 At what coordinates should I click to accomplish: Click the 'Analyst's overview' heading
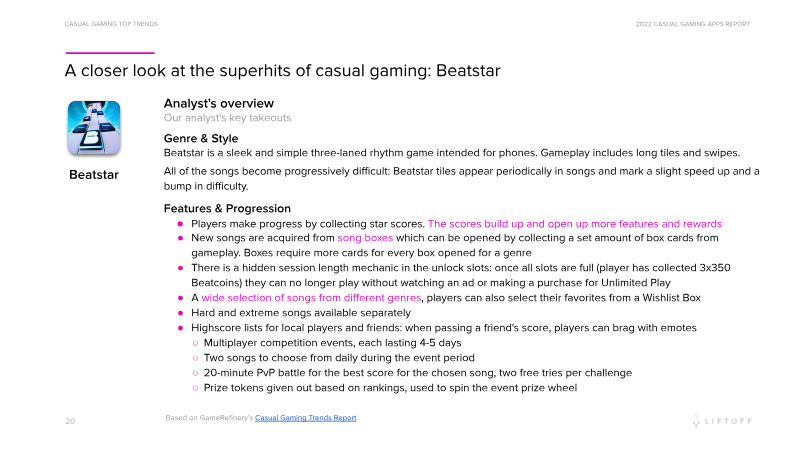coord(219,104)
